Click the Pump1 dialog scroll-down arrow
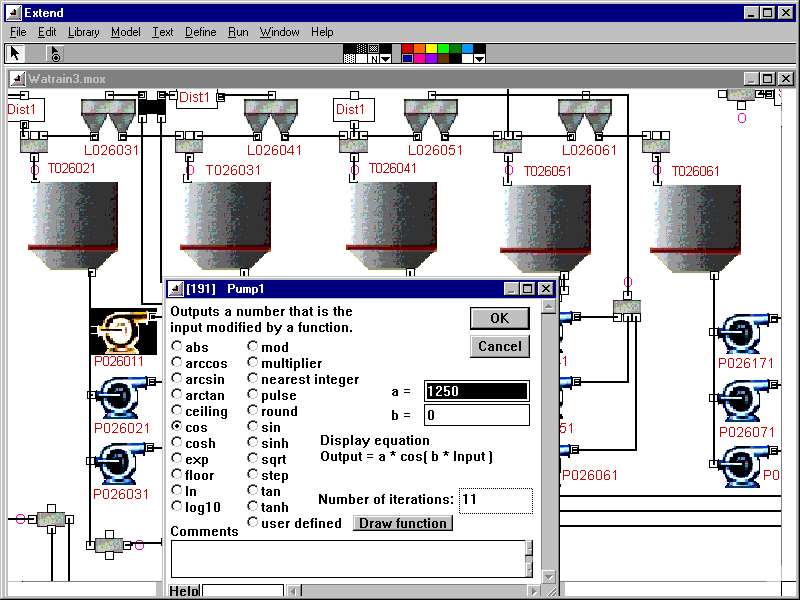 pos(548,577)
